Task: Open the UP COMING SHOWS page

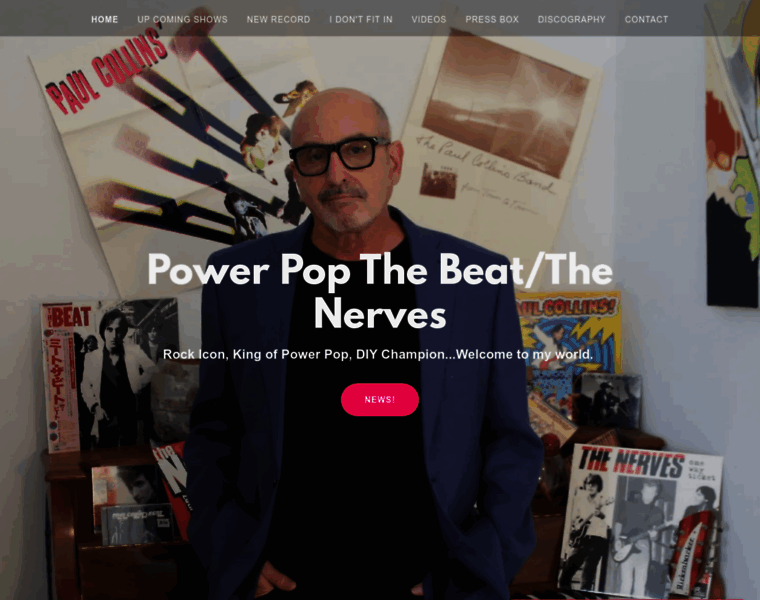Action: [182, 19]
